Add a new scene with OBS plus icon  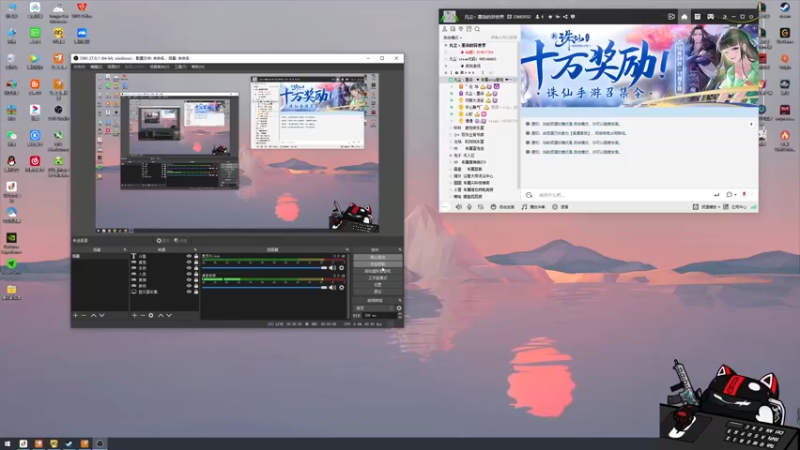(x=76, y=315)
